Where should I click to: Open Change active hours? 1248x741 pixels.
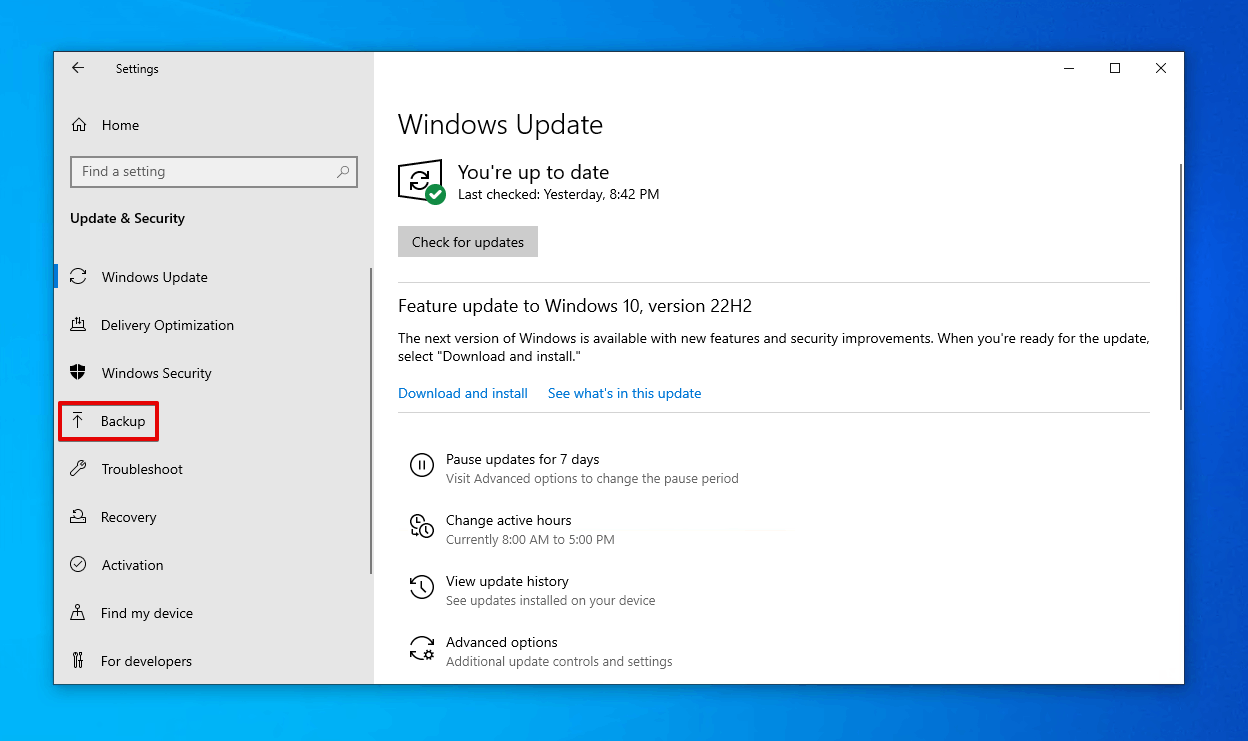pos(509,520)
